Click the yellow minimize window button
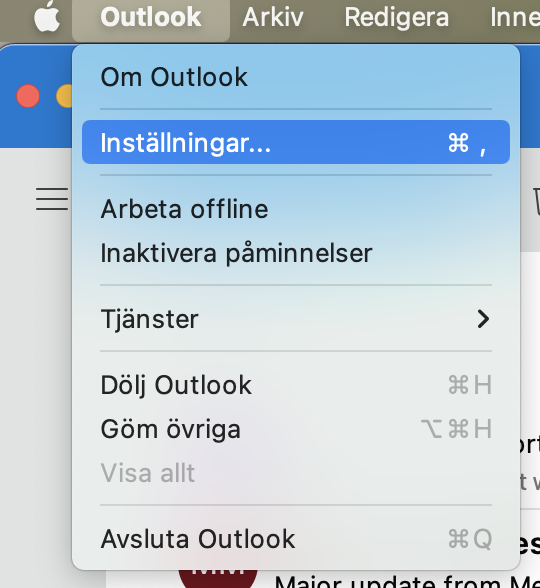This screenshot has height=588, width=540. click(64, 96)
